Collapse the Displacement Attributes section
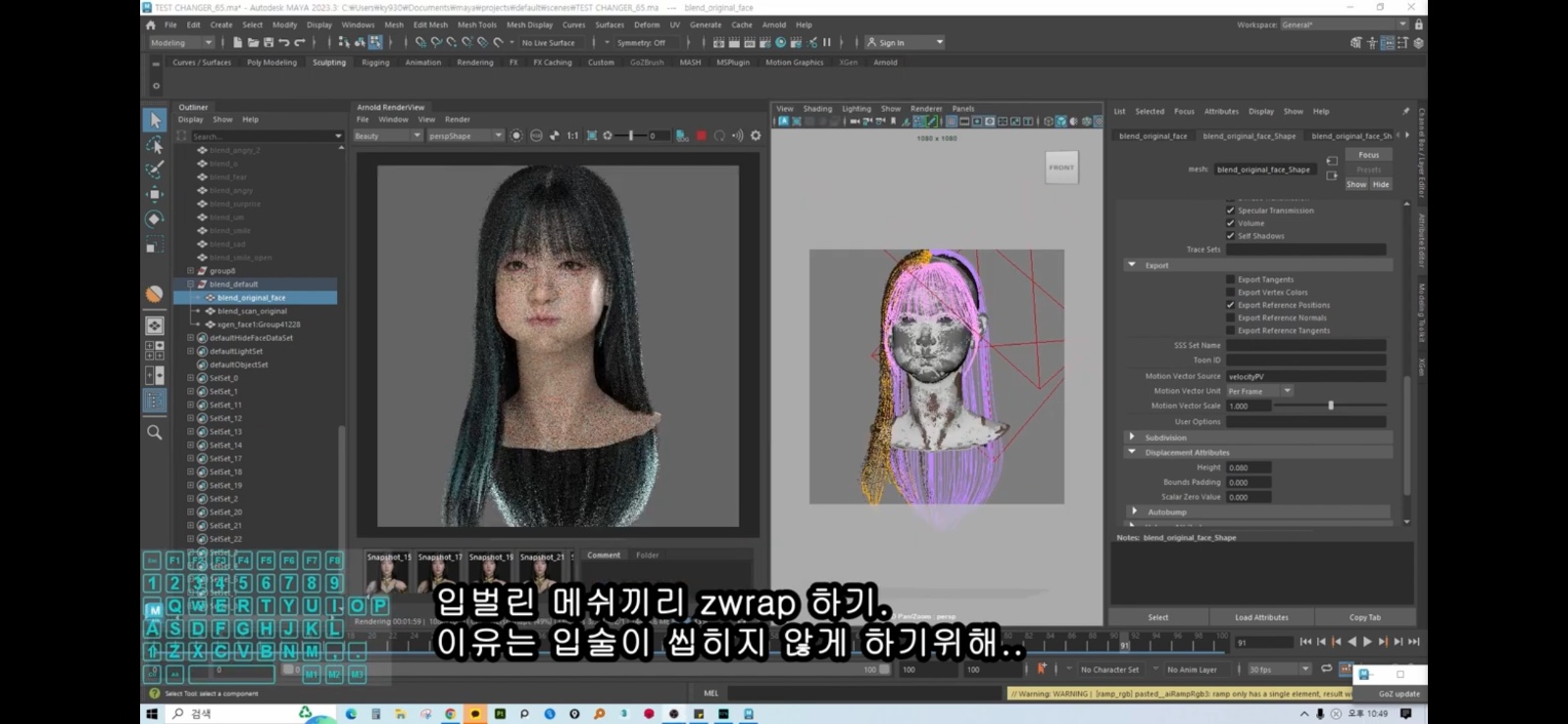1568x724 pixels. click(x=1132, y=452)
